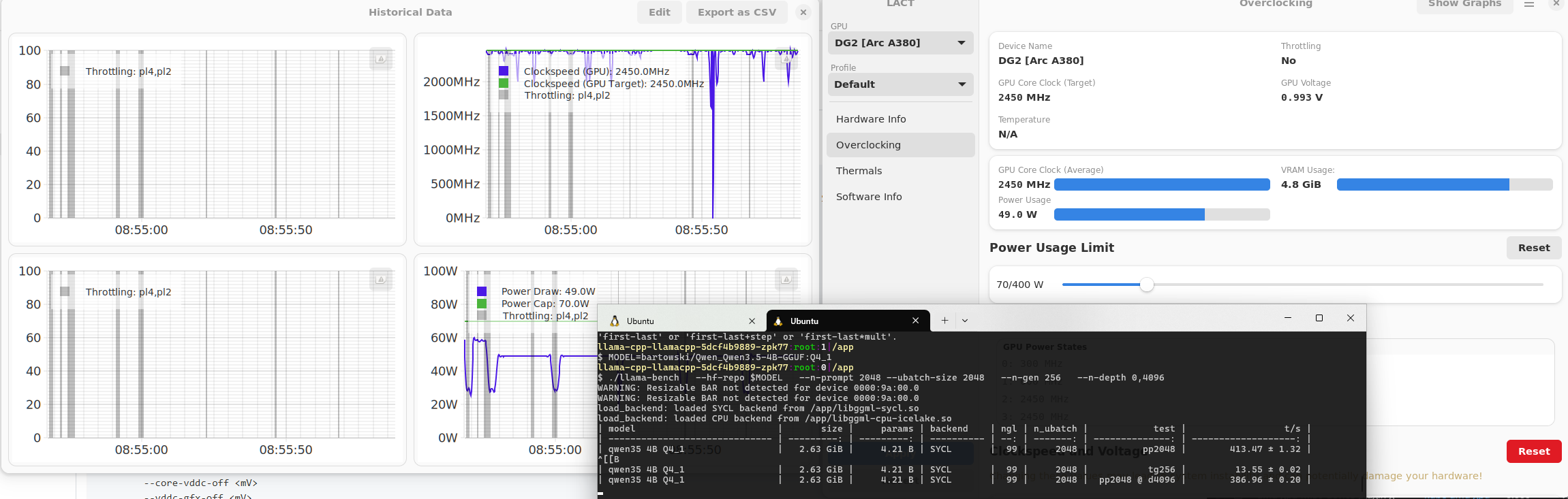Viewport: 1568px width, 499px height.
Task: Open the Software Info page
Action: pos(900,197)
